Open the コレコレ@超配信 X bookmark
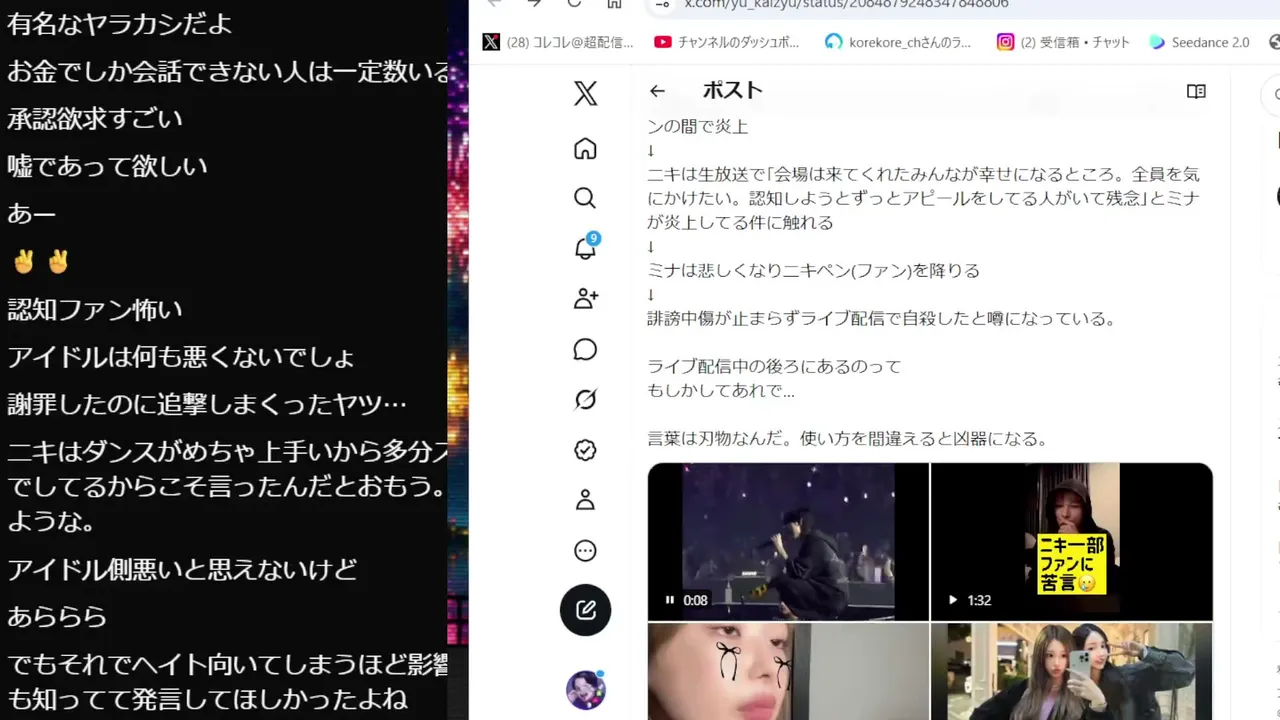The height and width of the screenshot is (720, 1280). (558, 42)
